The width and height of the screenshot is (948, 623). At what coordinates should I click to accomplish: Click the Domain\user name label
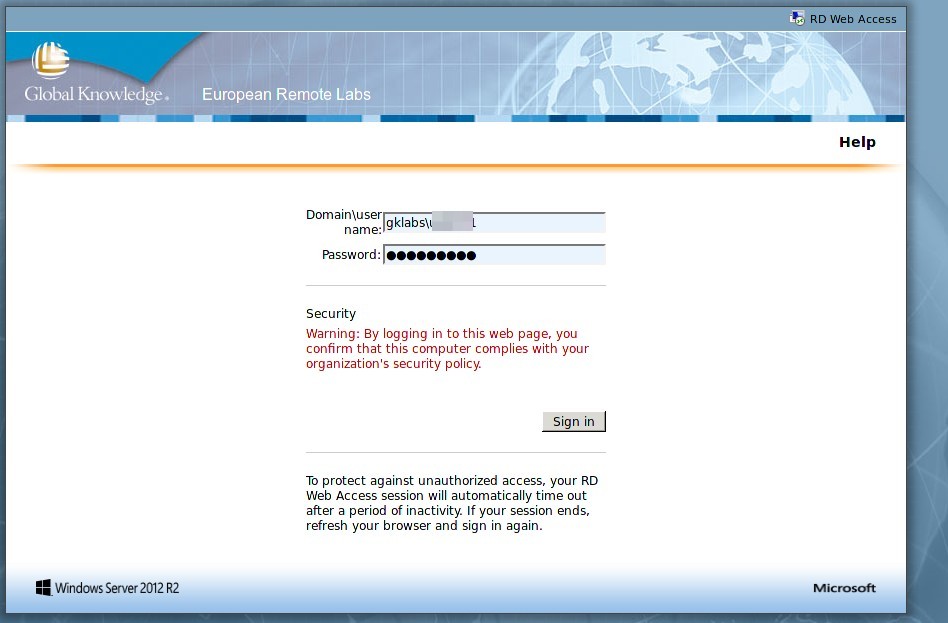point(343,222)
